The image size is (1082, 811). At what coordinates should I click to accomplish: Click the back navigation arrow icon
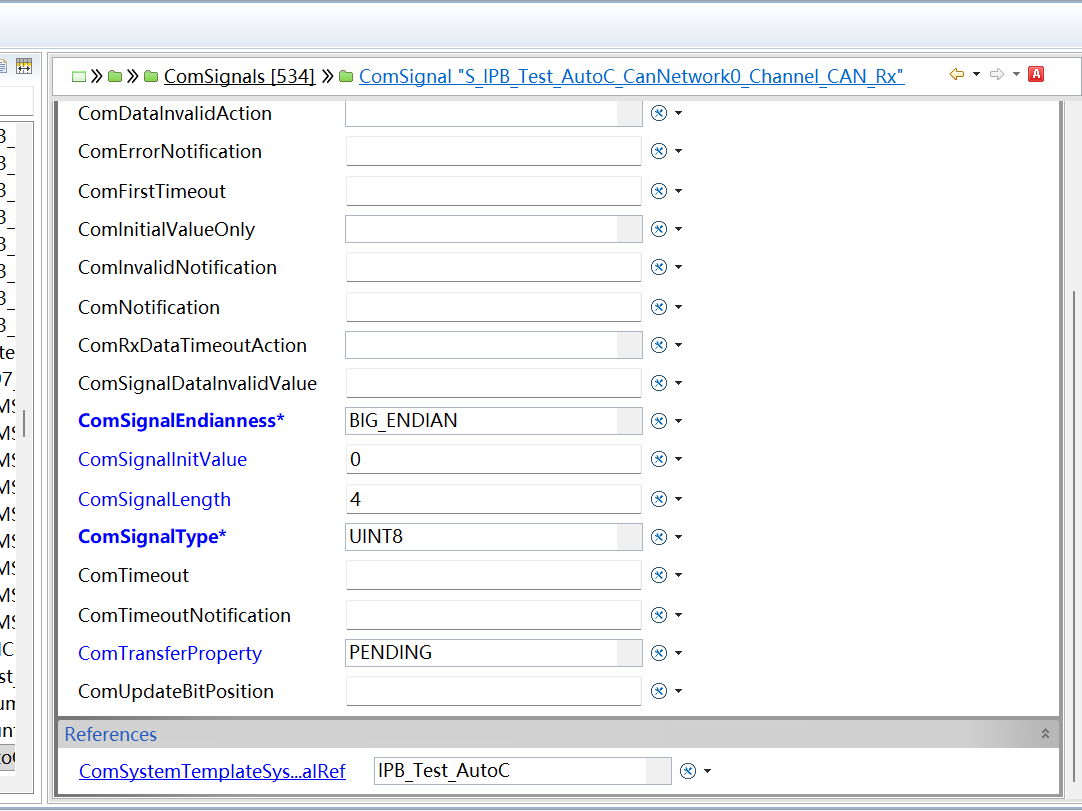click(956, 74)
